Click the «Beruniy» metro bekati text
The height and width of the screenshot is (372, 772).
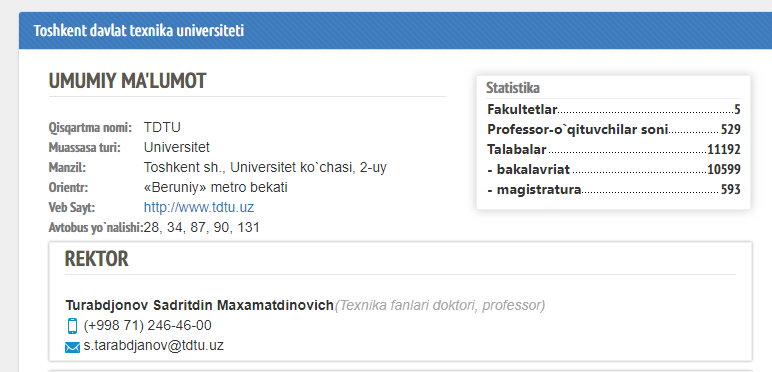point(216,187)
